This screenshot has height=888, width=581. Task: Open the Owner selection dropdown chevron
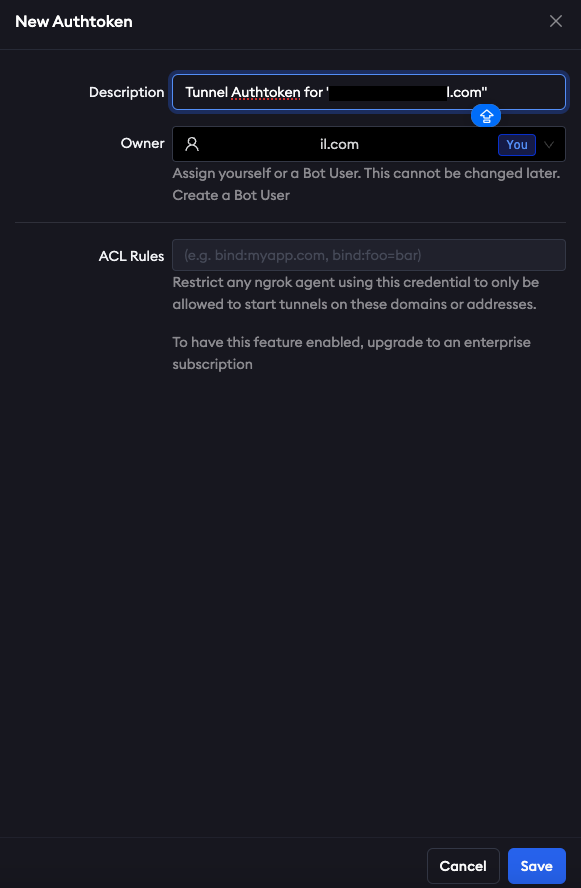tap(549, 144)
